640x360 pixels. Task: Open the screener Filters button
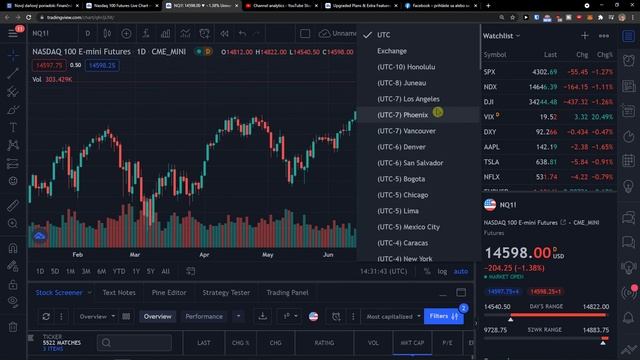click(444, 316)
